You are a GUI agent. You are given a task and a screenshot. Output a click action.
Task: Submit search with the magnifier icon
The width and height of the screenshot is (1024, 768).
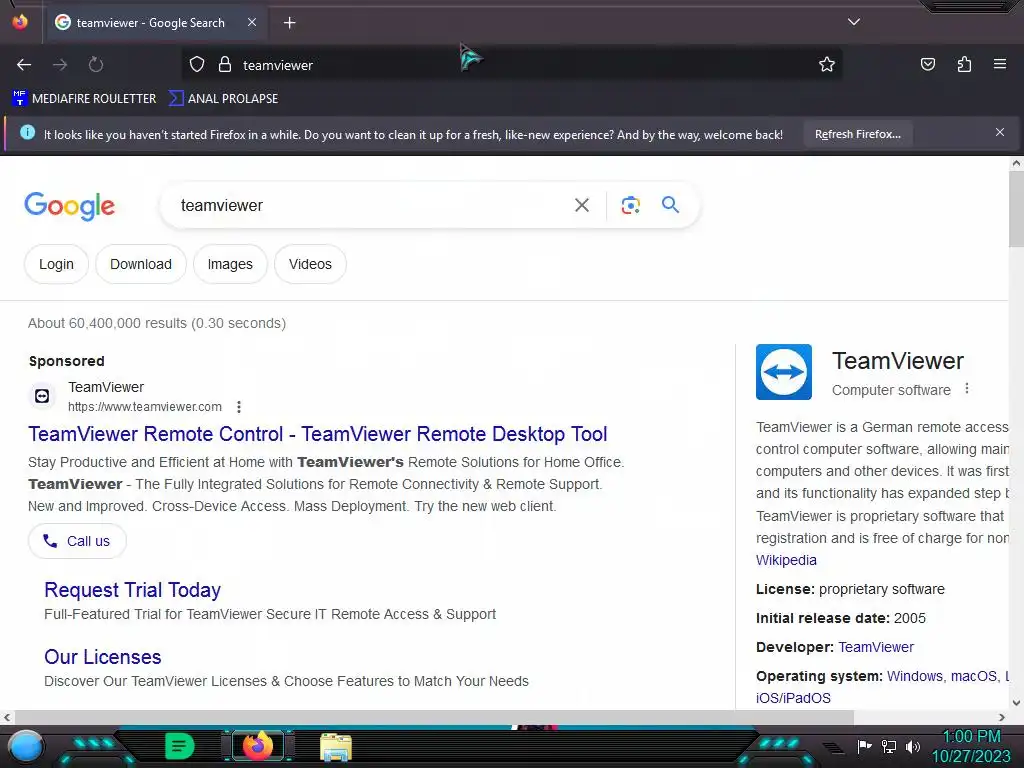[x=670, y=204]
